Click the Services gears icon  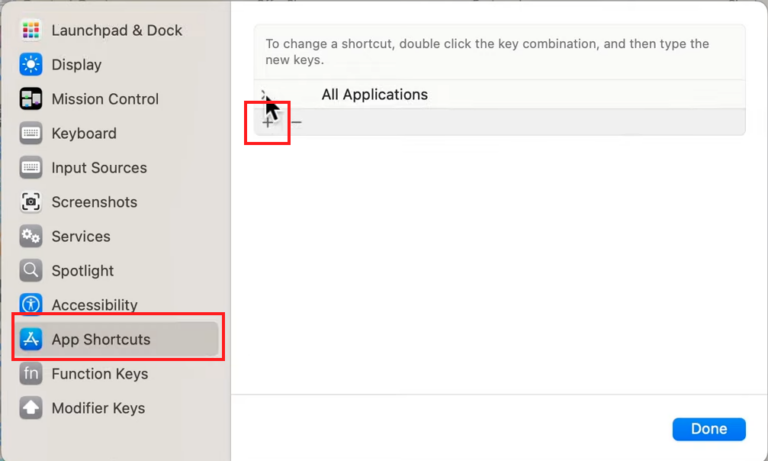32,236
